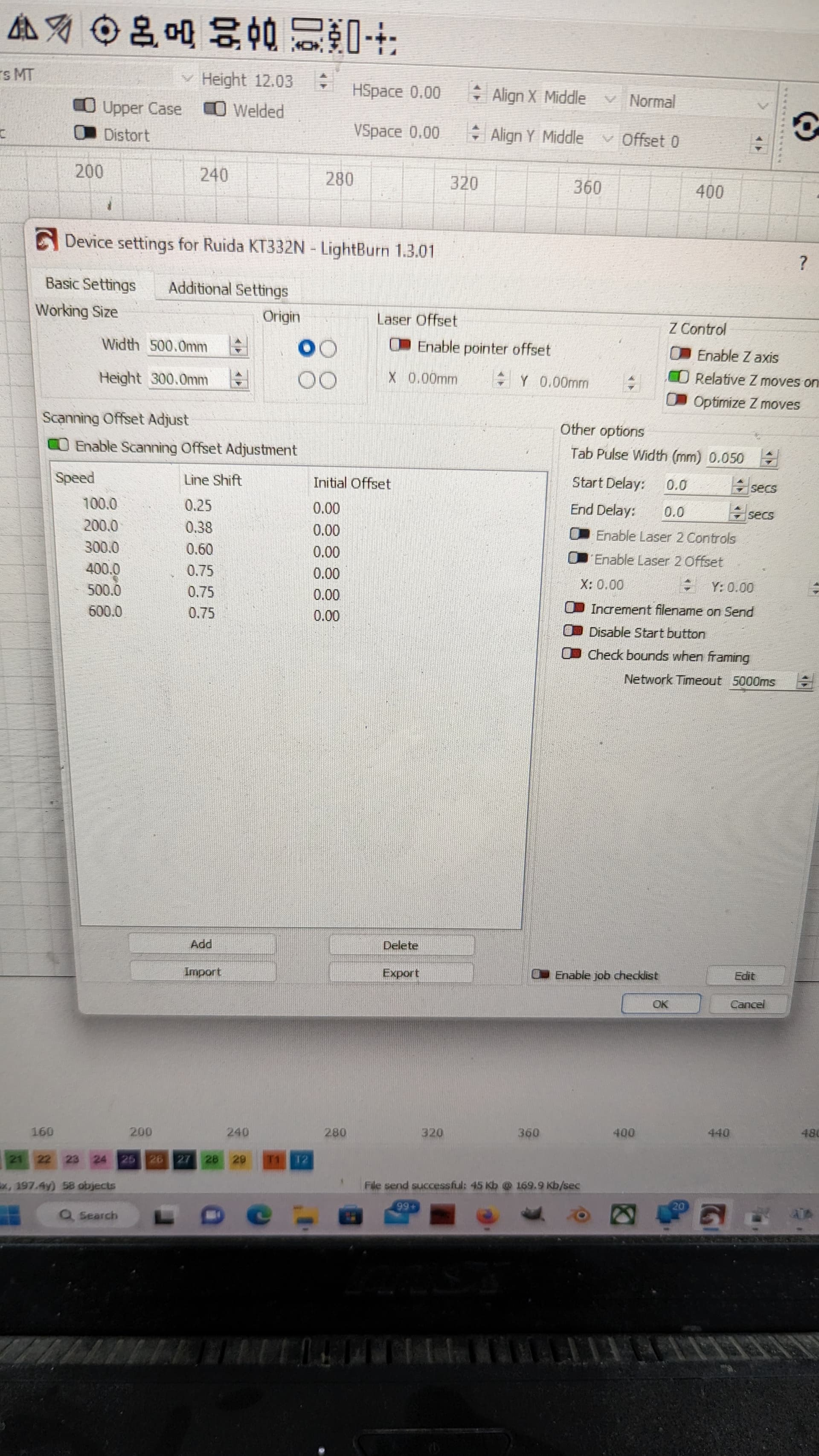Click the make same height icon

[345, 37]
